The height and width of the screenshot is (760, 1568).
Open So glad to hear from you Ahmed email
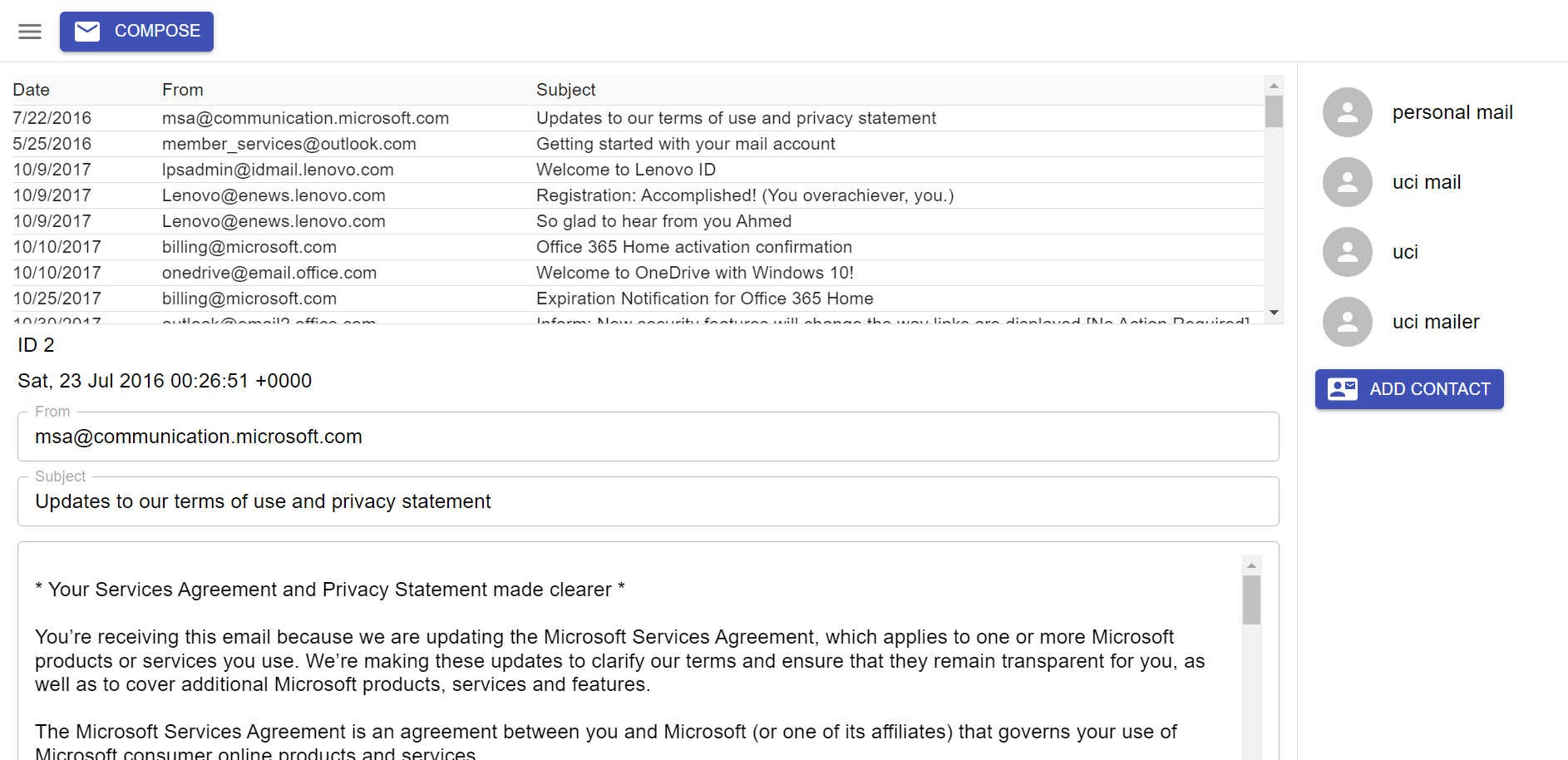pyautogui.click(x=638, y=221)
